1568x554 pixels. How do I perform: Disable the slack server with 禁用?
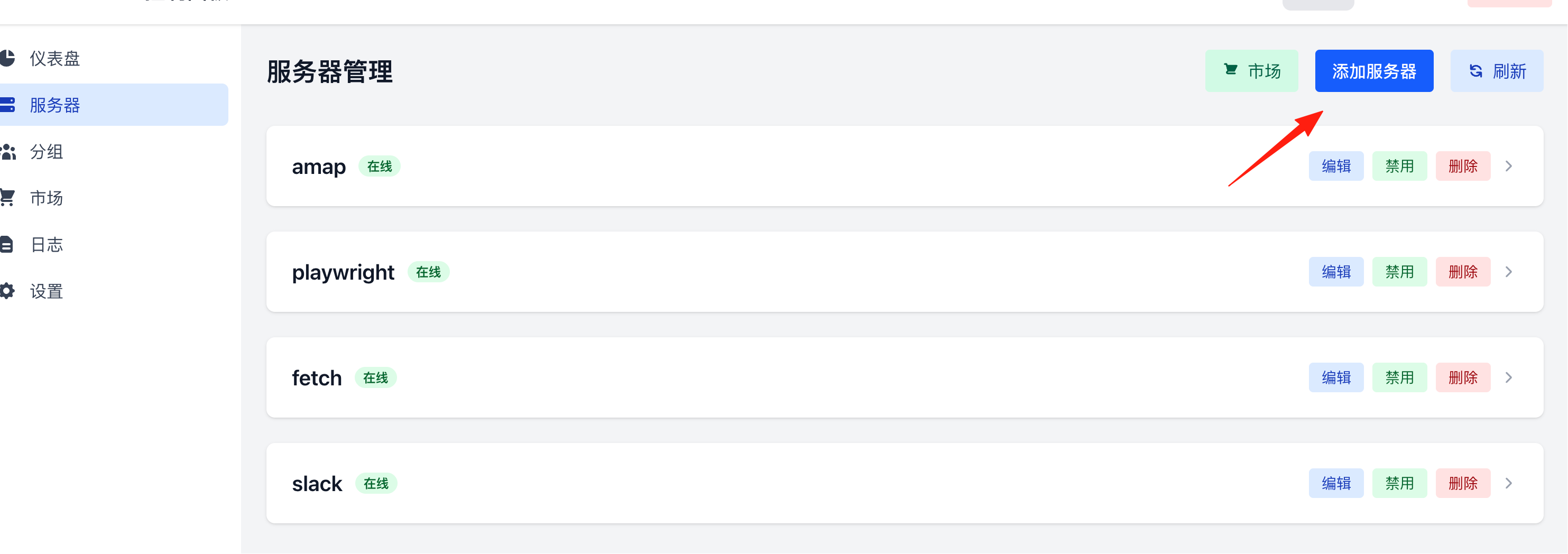click(1399, 483)
